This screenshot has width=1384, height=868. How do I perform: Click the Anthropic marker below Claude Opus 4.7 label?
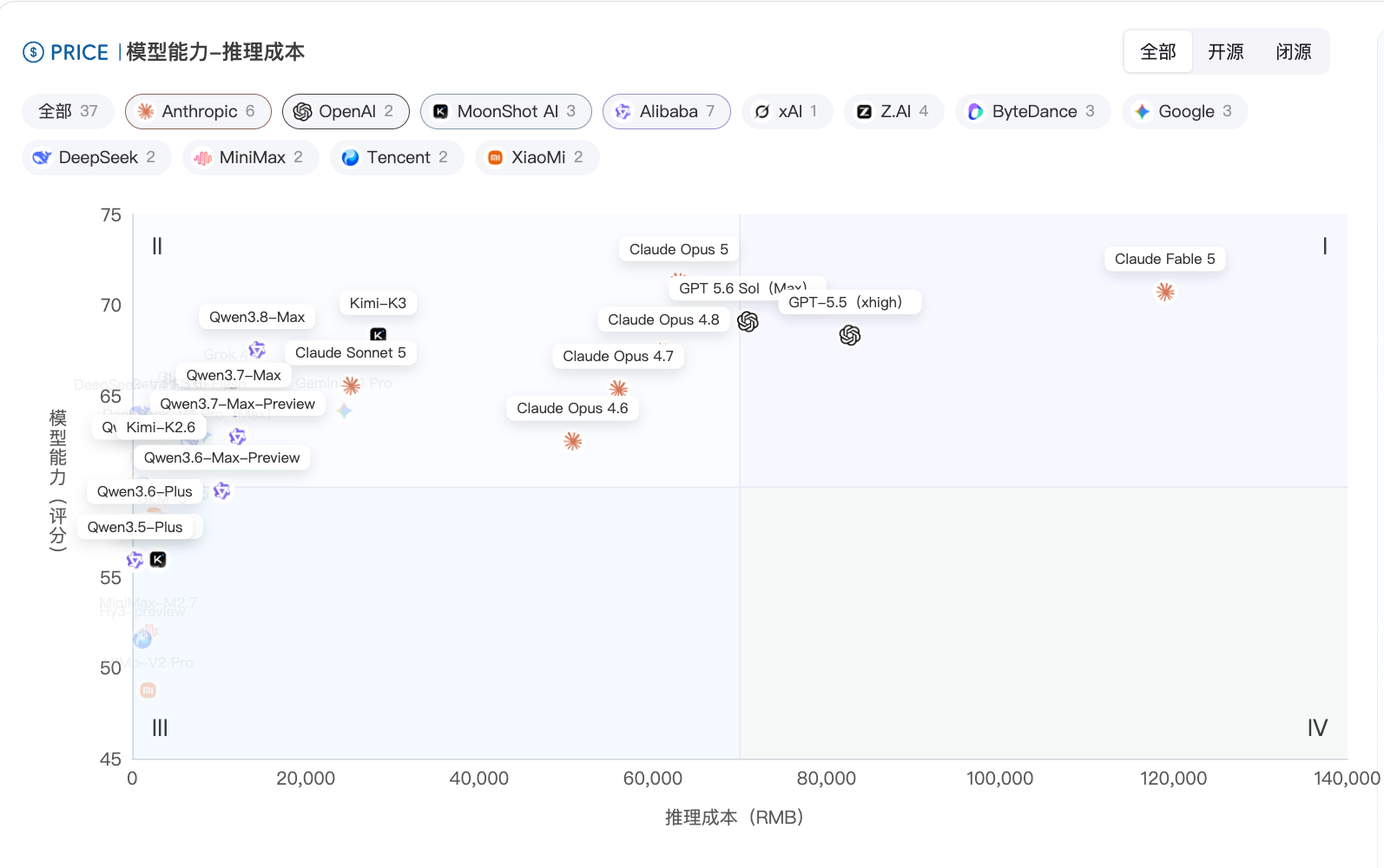coord(618,388)
